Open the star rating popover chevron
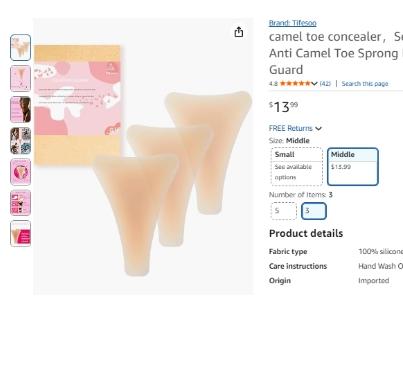The width and height of the screenshot is (403, 366). pyautogui.click(x=314, y=83)
